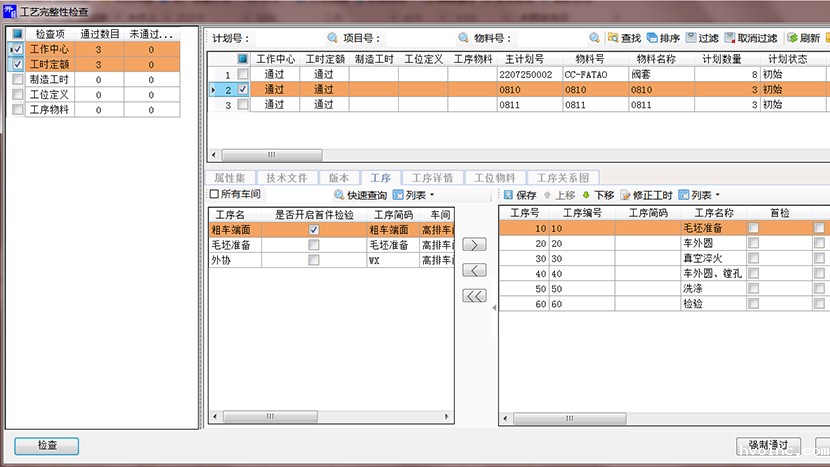Click the 下移 move down icon
This screenshot has width=830, height=467.
click(x=586, y=195)
